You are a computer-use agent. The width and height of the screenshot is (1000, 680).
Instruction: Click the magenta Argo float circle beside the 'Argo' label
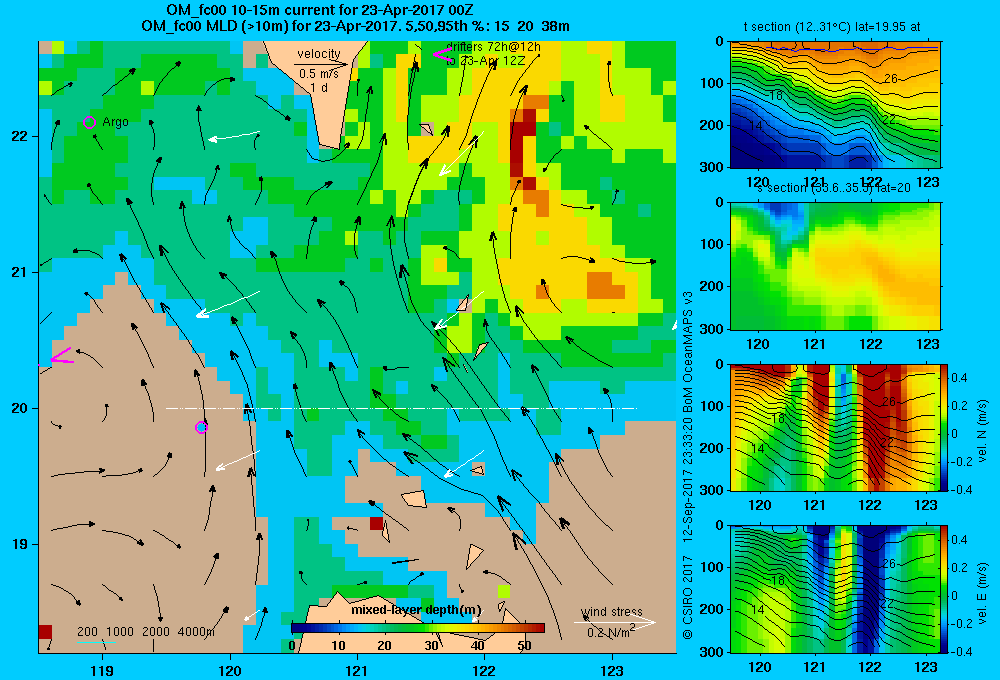point(89,122)
